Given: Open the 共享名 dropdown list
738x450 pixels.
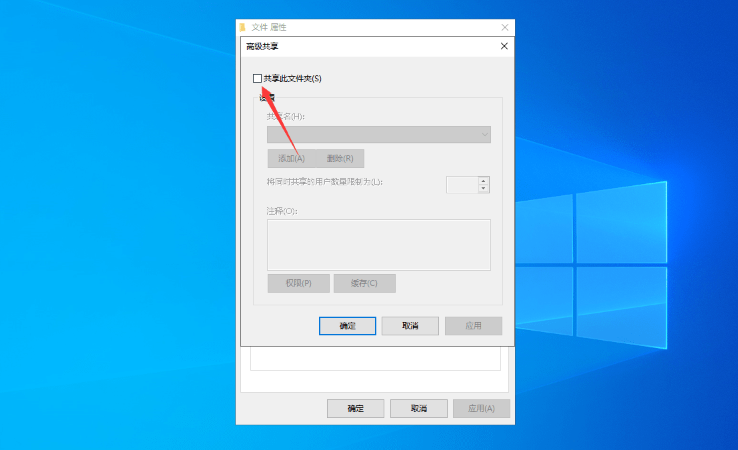Looking at the screenshot, I should click(x=378, y=134).
